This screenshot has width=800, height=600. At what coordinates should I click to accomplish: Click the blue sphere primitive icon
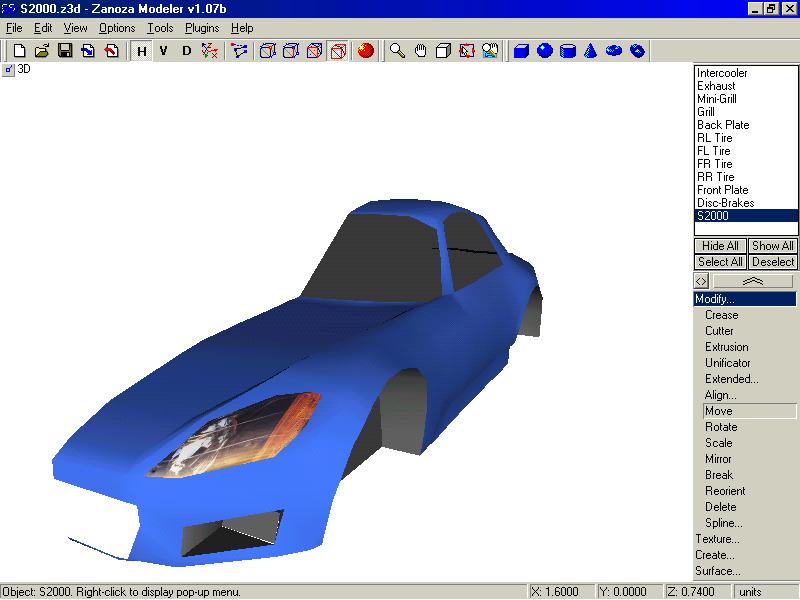(545, 50)
